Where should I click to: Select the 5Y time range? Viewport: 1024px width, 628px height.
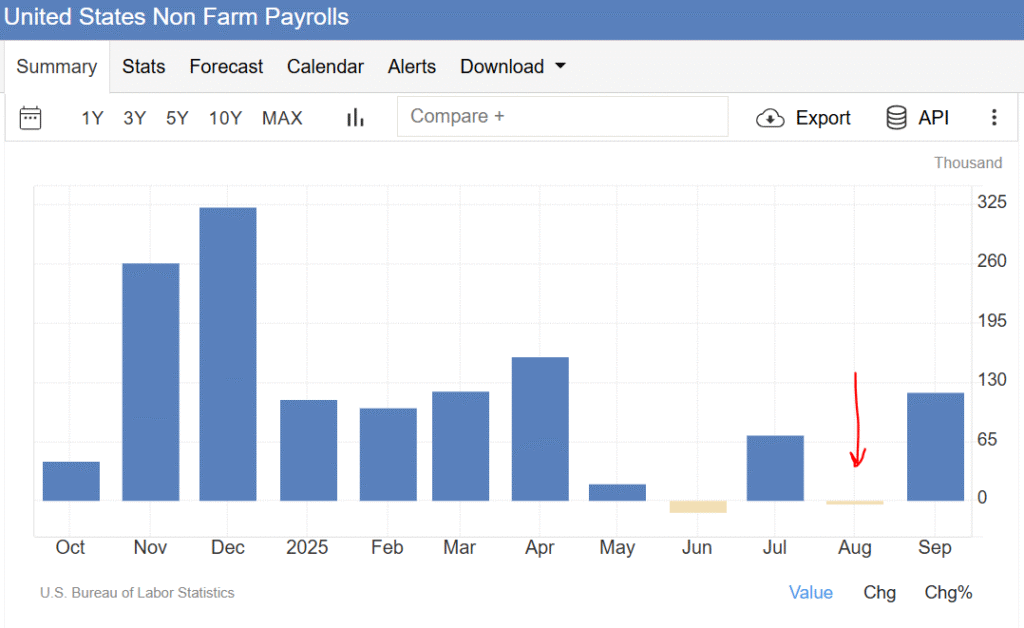pos(177,118)
